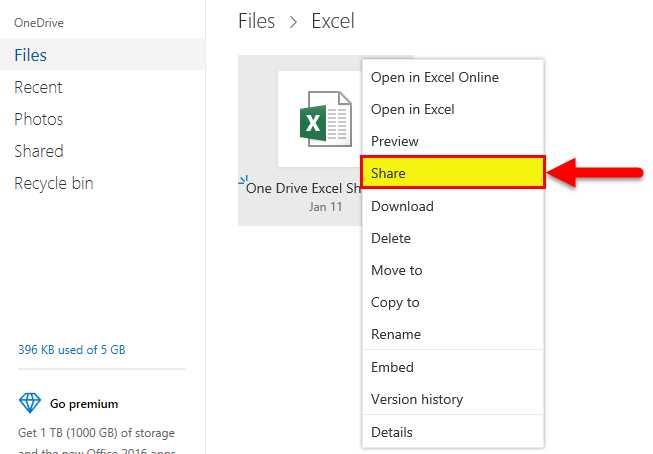The image size is (653, 454).
Task: Navigate to Files in the breadcrumb
Action: tap(257, 21)
